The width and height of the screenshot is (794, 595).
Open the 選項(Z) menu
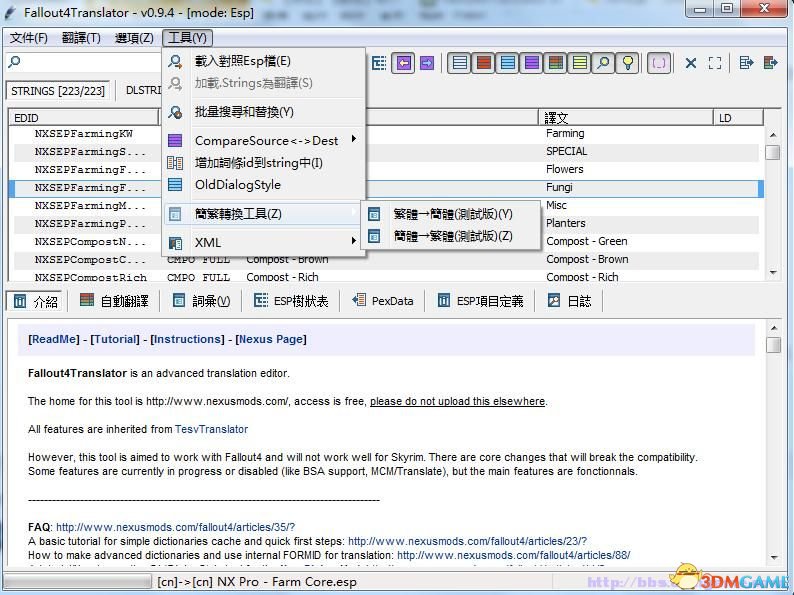134,38
